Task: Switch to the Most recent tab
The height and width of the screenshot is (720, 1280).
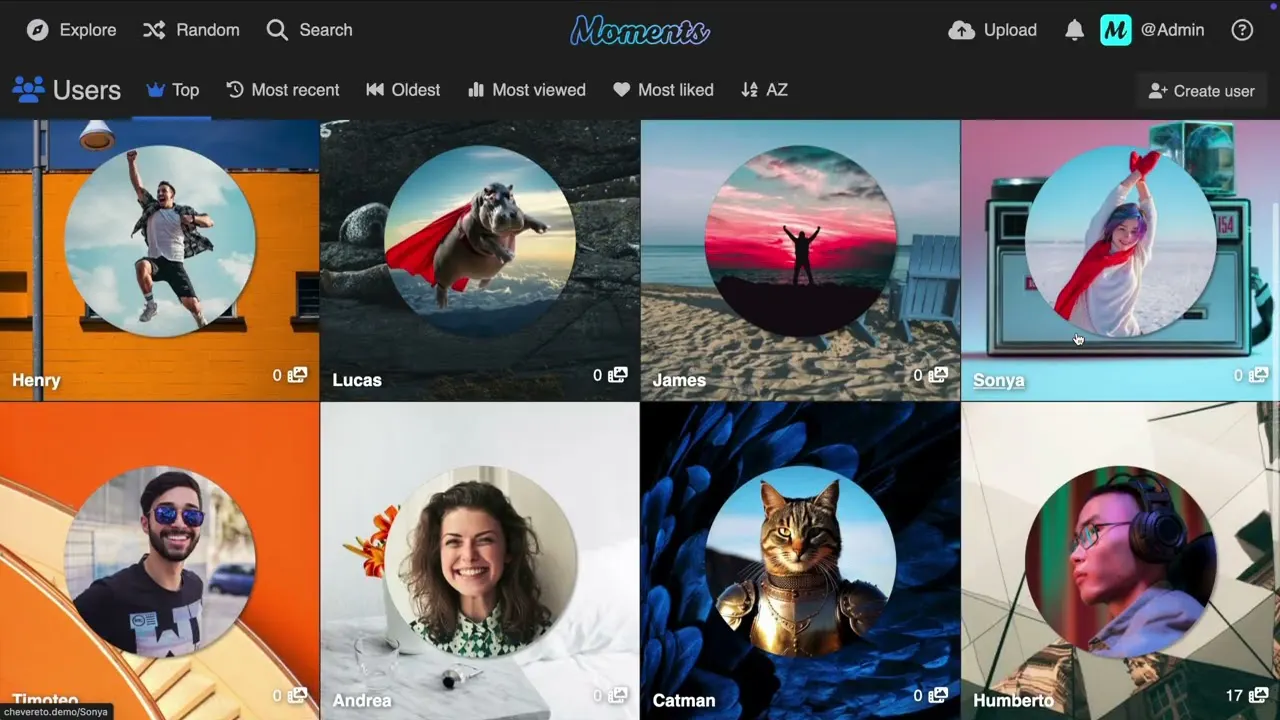Action: (283, 90)
